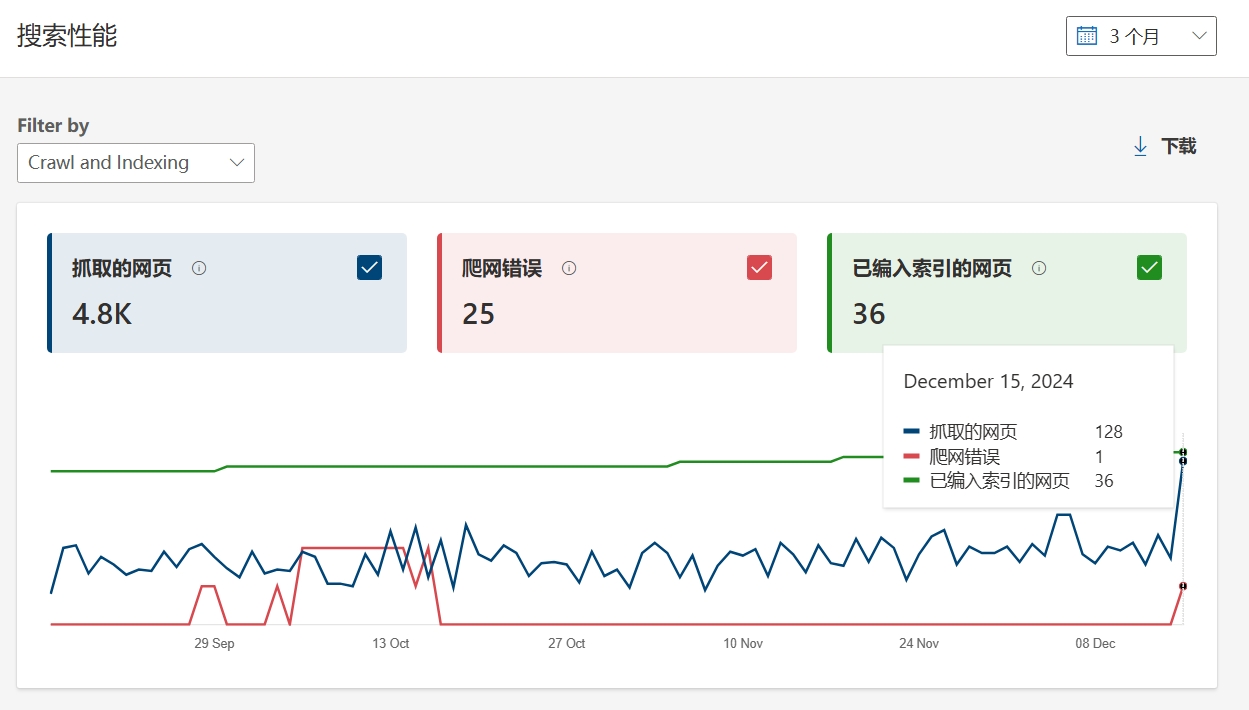
Task: Click info icon next to 爬网错误
Action: coord(569,268)
